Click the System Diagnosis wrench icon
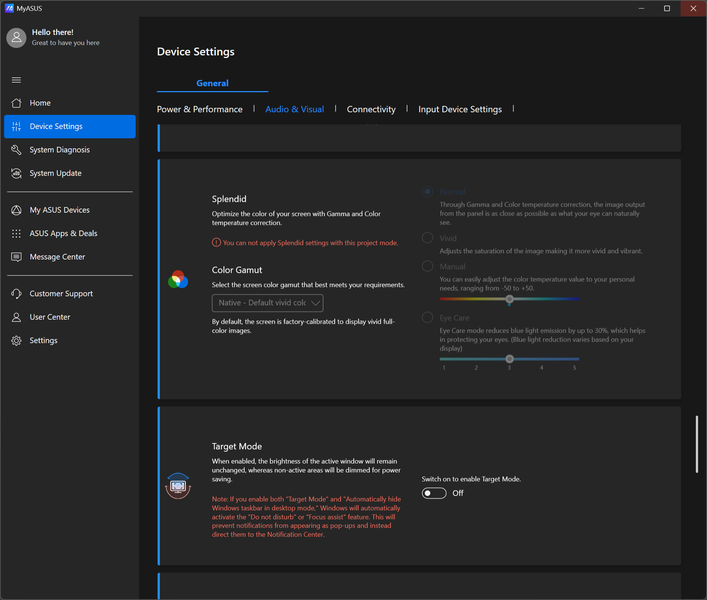 (x=16, y=150)
